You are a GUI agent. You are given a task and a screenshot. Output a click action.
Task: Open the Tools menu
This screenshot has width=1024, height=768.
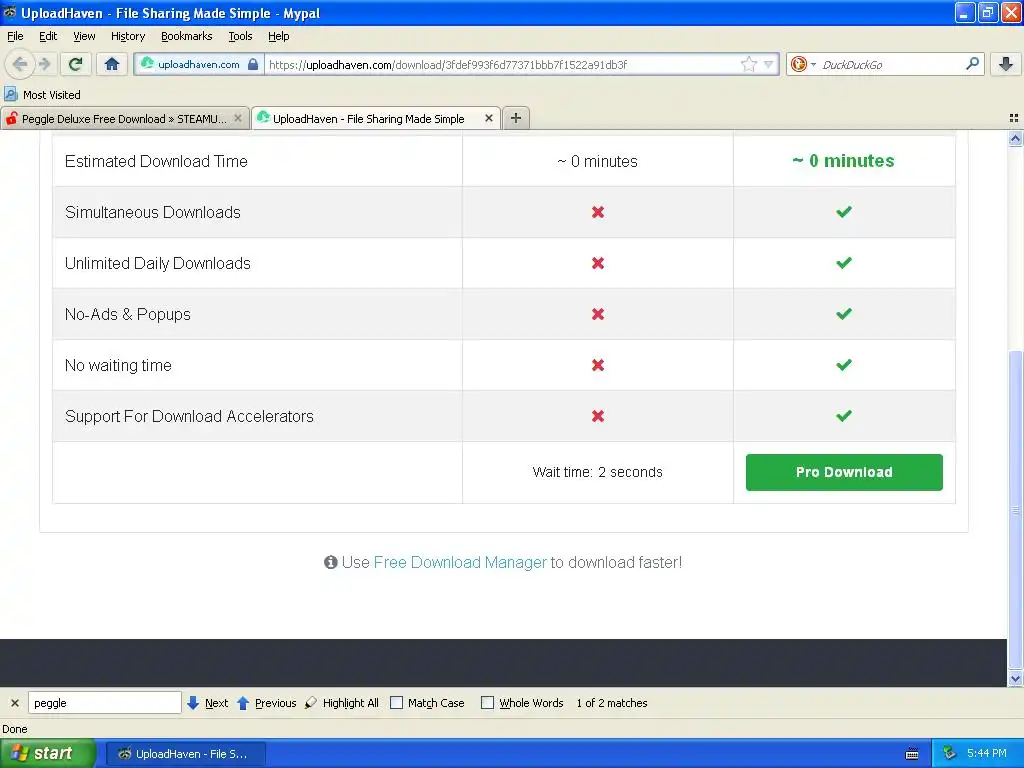(240, 36)
